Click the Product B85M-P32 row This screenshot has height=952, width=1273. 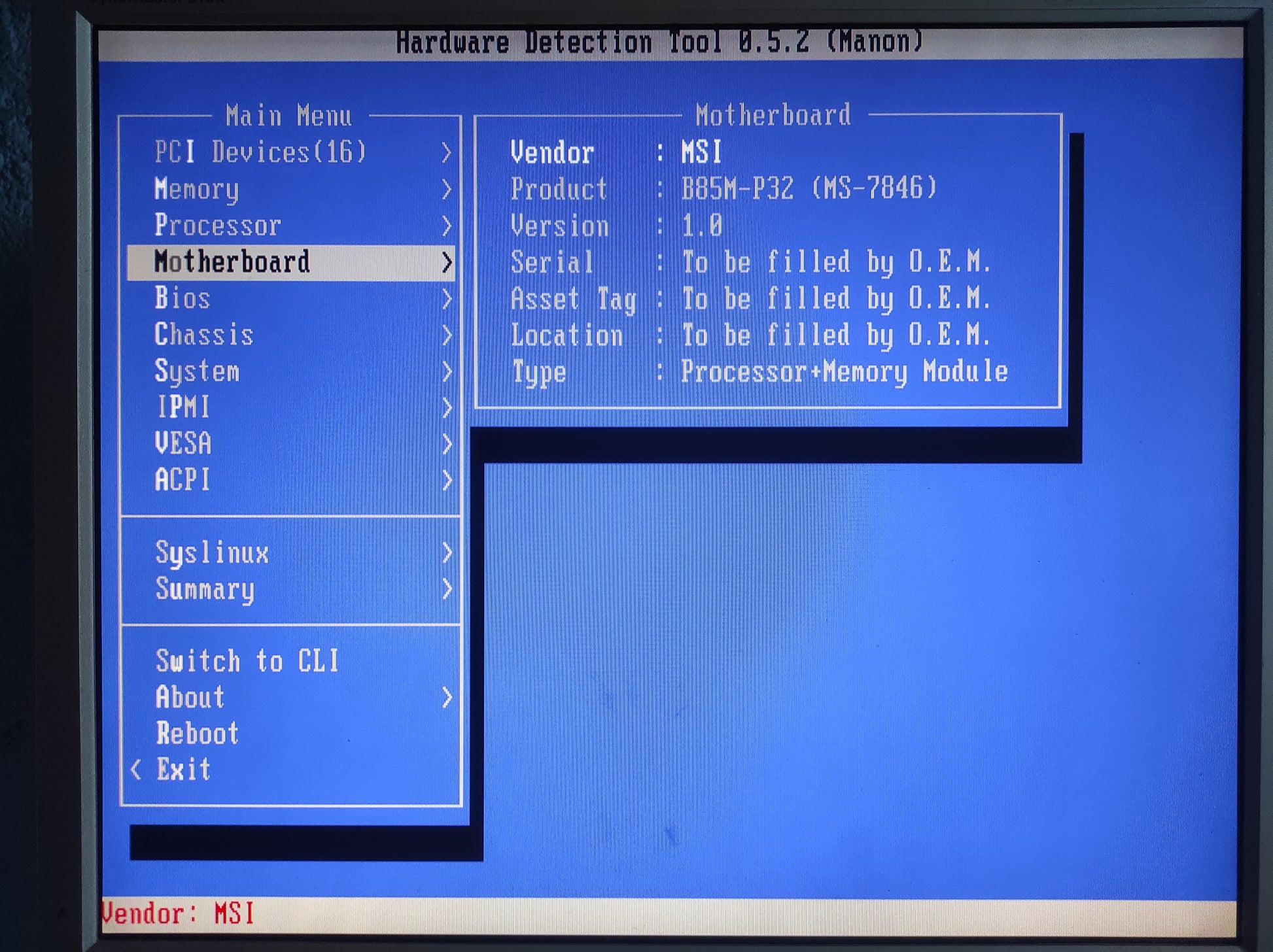point(723,190)
